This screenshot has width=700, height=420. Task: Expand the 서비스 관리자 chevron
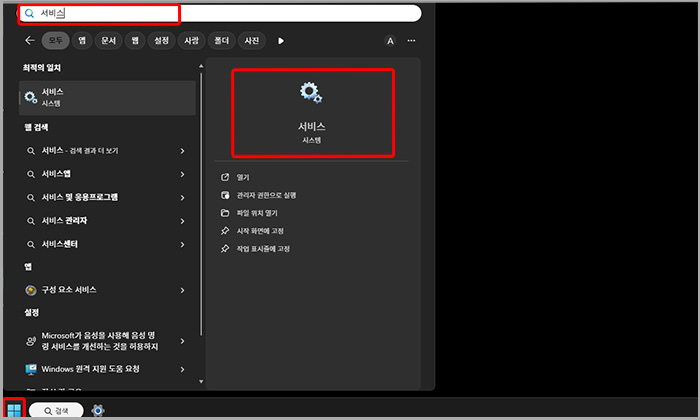click(x=182, y=221)
